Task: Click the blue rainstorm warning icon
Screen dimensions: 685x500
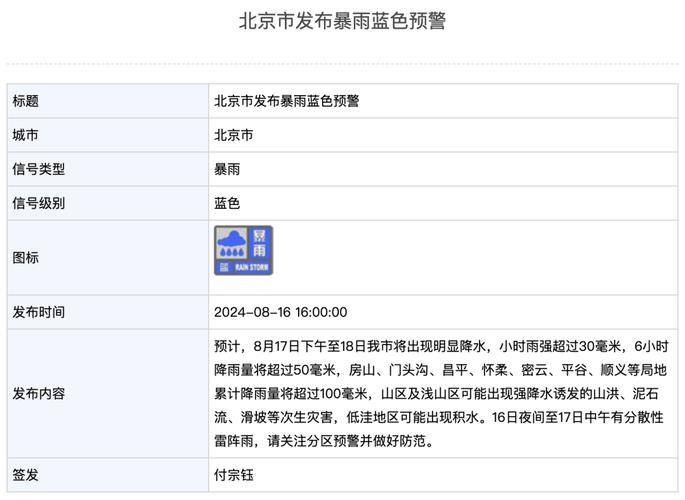Action: pos(243,251)
